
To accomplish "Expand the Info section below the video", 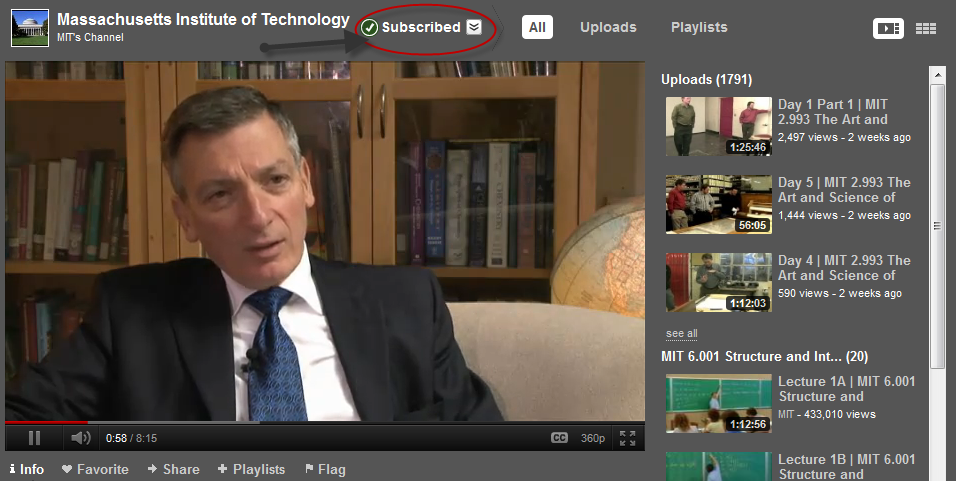I will click(27, 469).
